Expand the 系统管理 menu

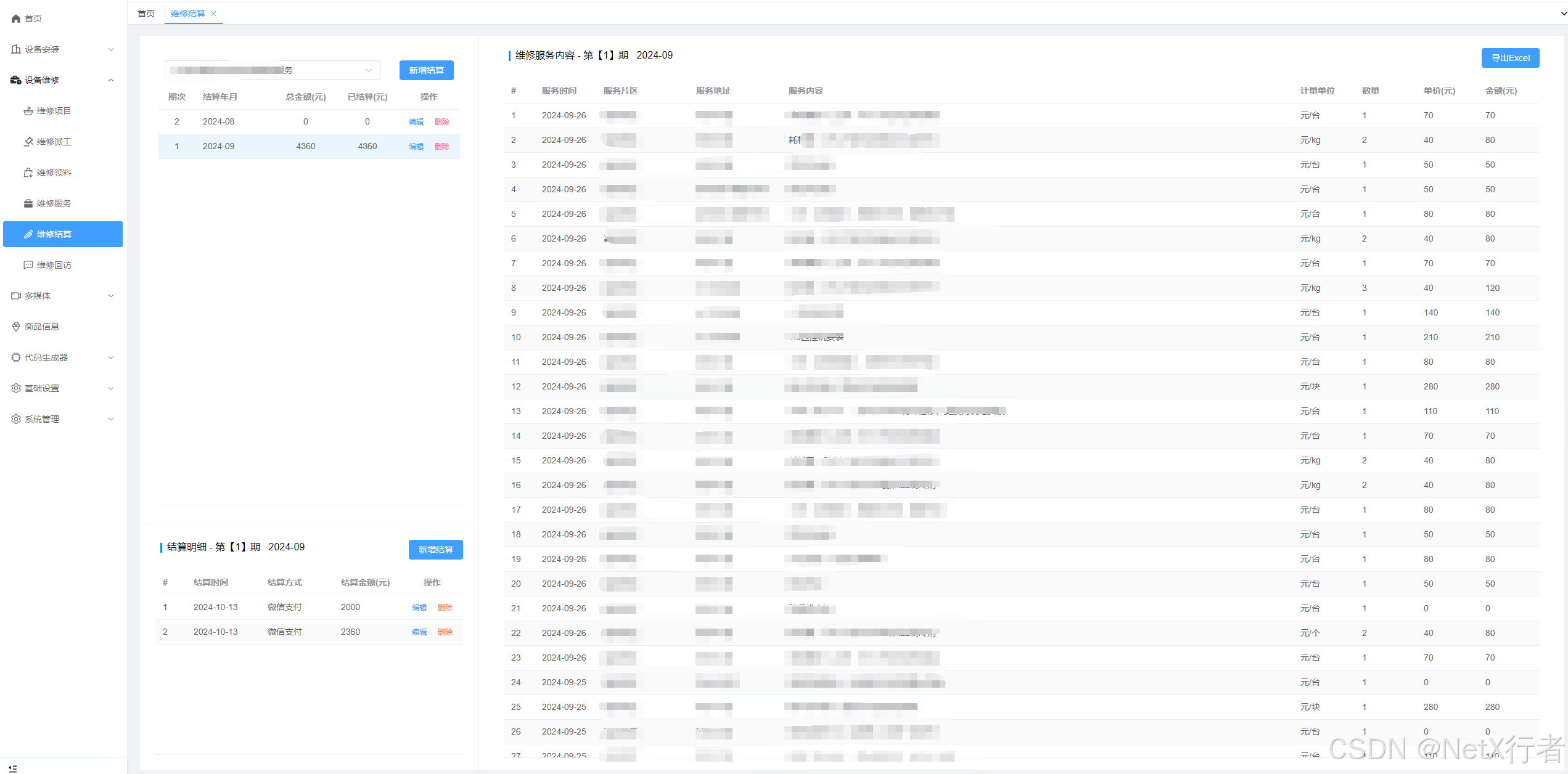(111, 419)
